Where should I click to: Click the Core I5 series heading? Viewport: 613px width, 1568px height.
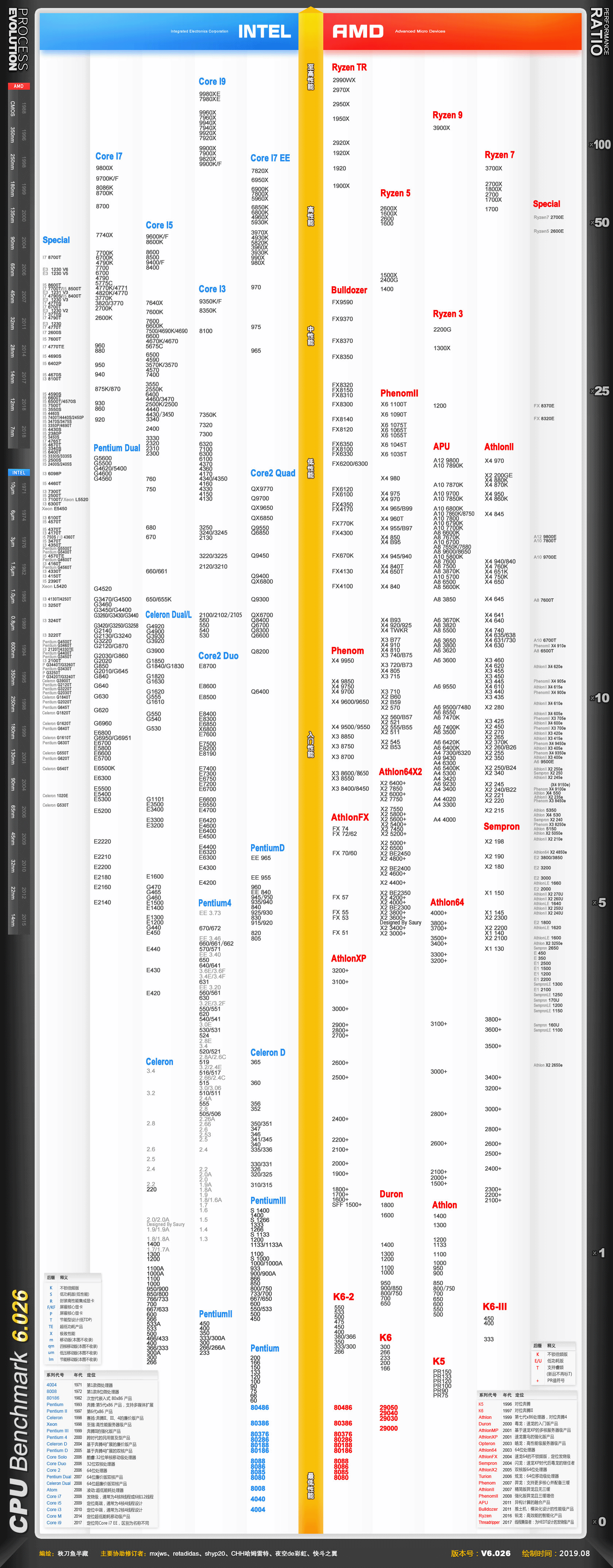click(159, 225)
